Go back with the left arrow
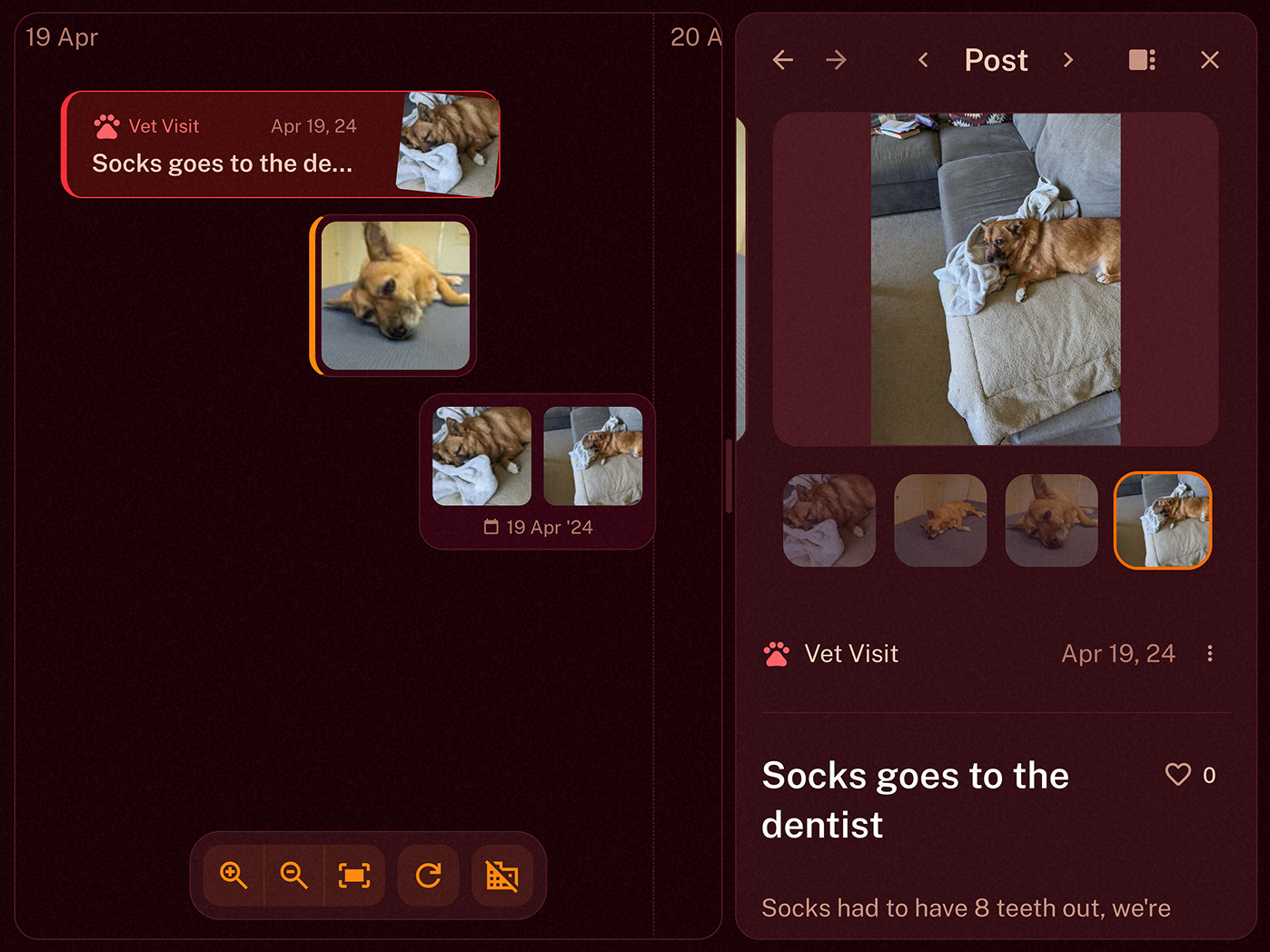1270x952 pixels. click(x=783, y=60)
